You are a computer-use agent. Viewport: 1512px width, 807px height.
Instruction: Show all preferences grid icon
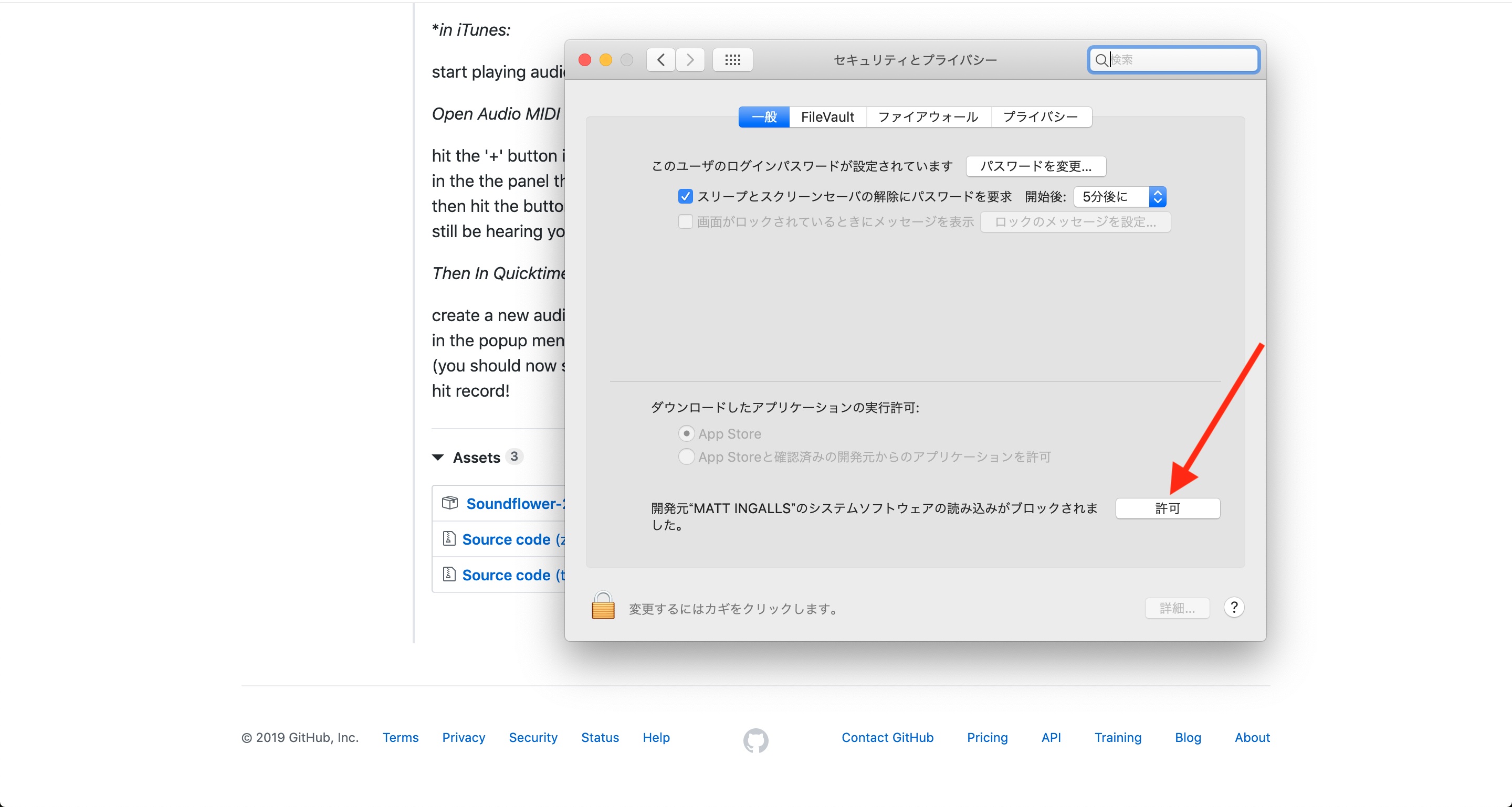click(732, 60)
